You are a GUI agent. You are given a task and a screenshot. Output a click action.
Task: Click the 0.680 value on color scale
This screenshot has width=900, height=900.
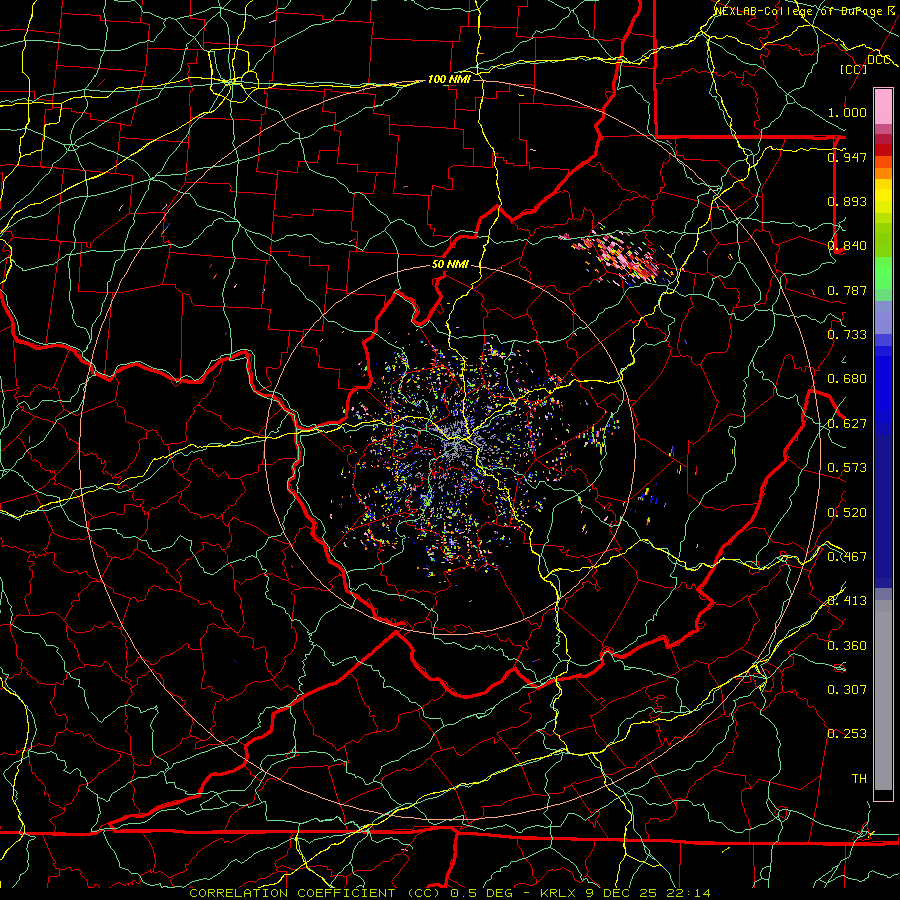tap(847, 379)
